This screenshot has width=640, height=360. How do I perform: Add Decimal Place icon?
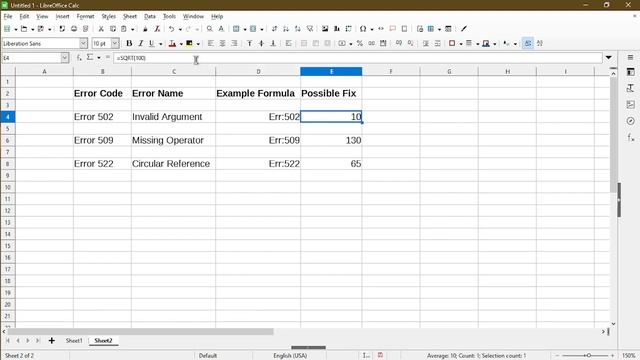coord(399,43)
